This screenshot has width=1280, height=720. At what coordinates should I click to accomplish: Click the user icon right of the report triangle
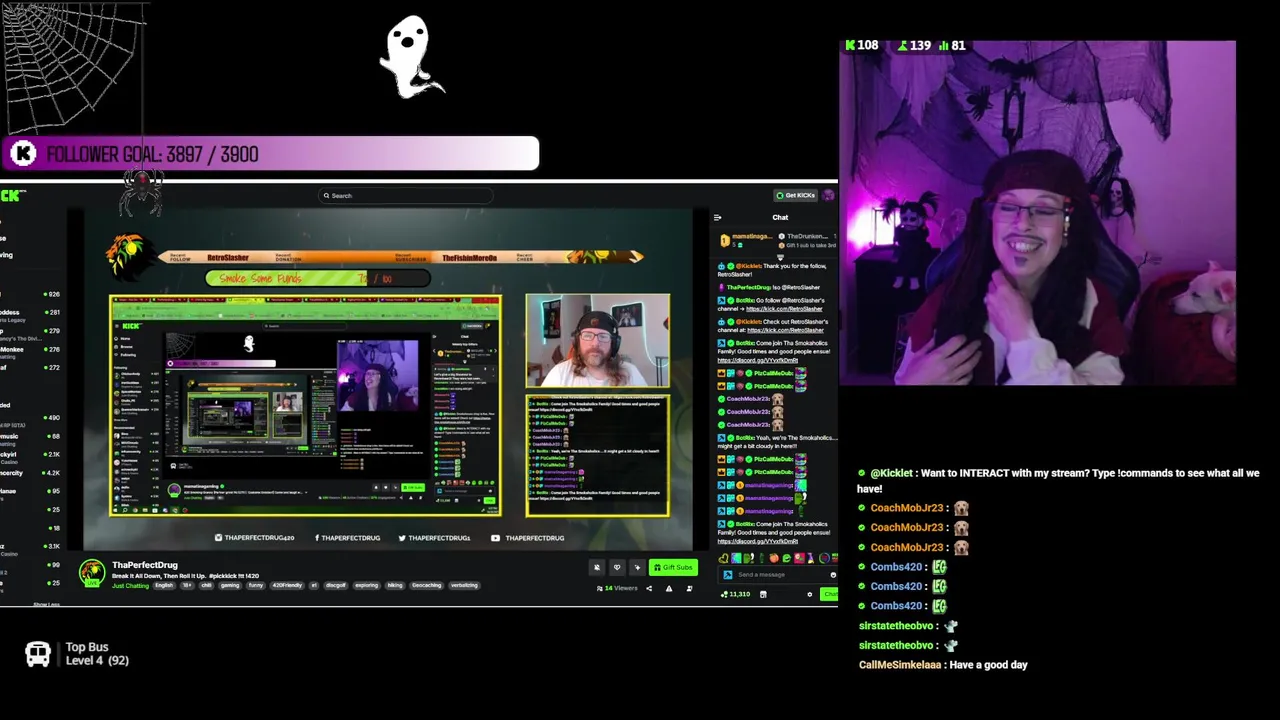point(690,588)
